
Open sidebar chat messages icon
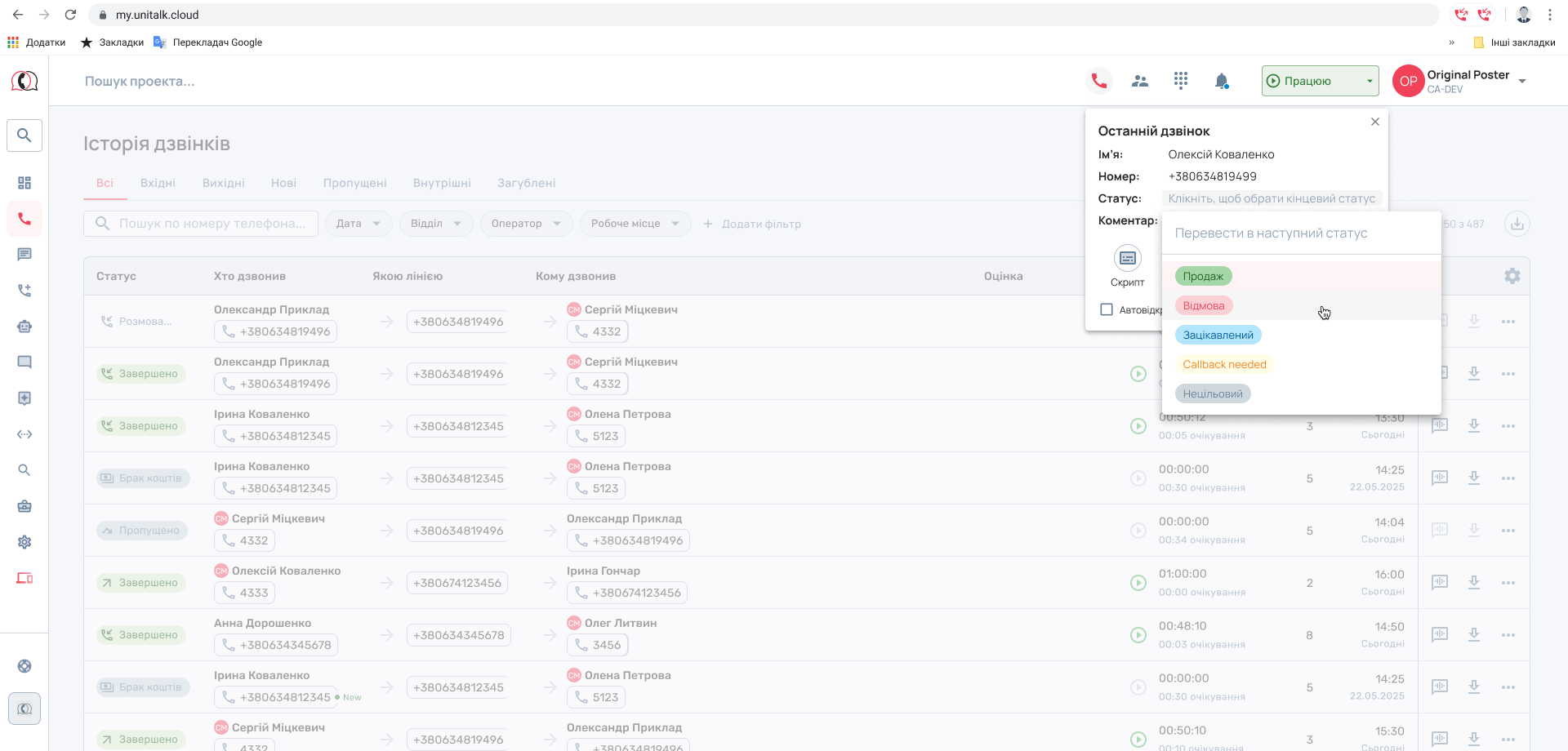[x=24, y=255]
